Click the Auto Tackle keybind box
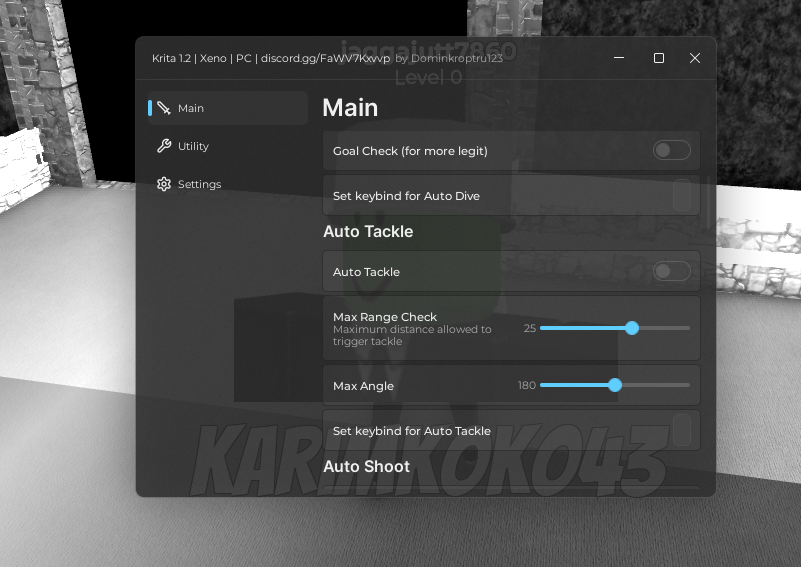Image resolution: width=801 pixels, height=567 pixels. pyautogui.click(x=682, y=430)
